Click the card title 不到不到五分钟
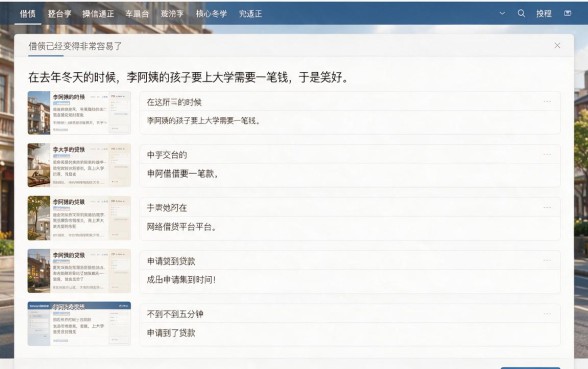 [x=175, y=314]
